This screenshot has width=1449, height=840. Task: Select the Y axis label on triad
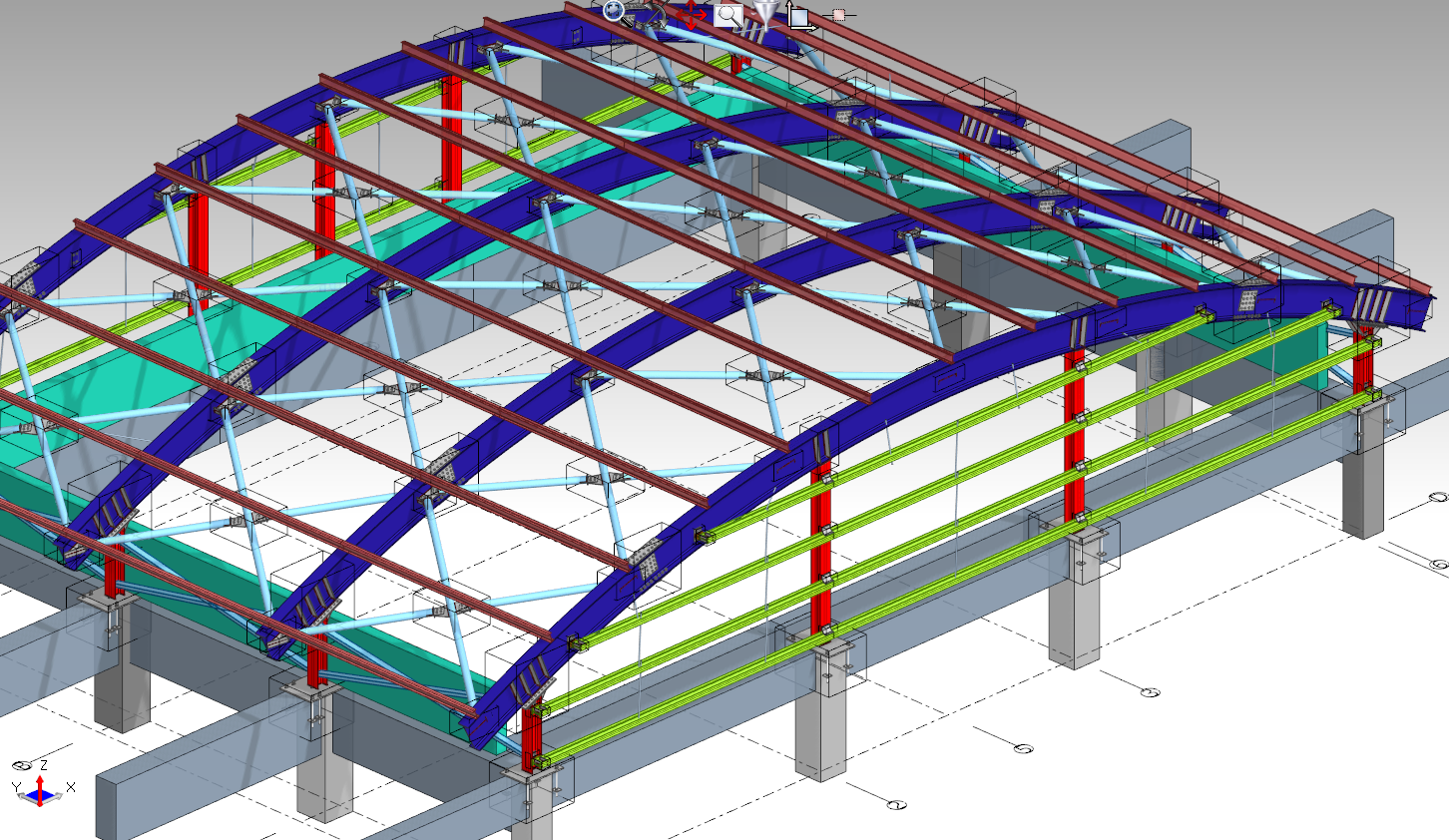click(x=16, y=788)
